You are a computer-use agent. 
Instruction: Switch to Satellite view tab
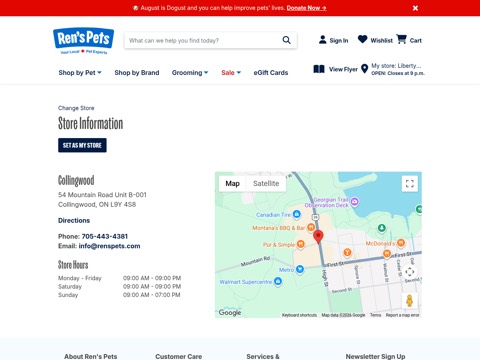point(266,183)
